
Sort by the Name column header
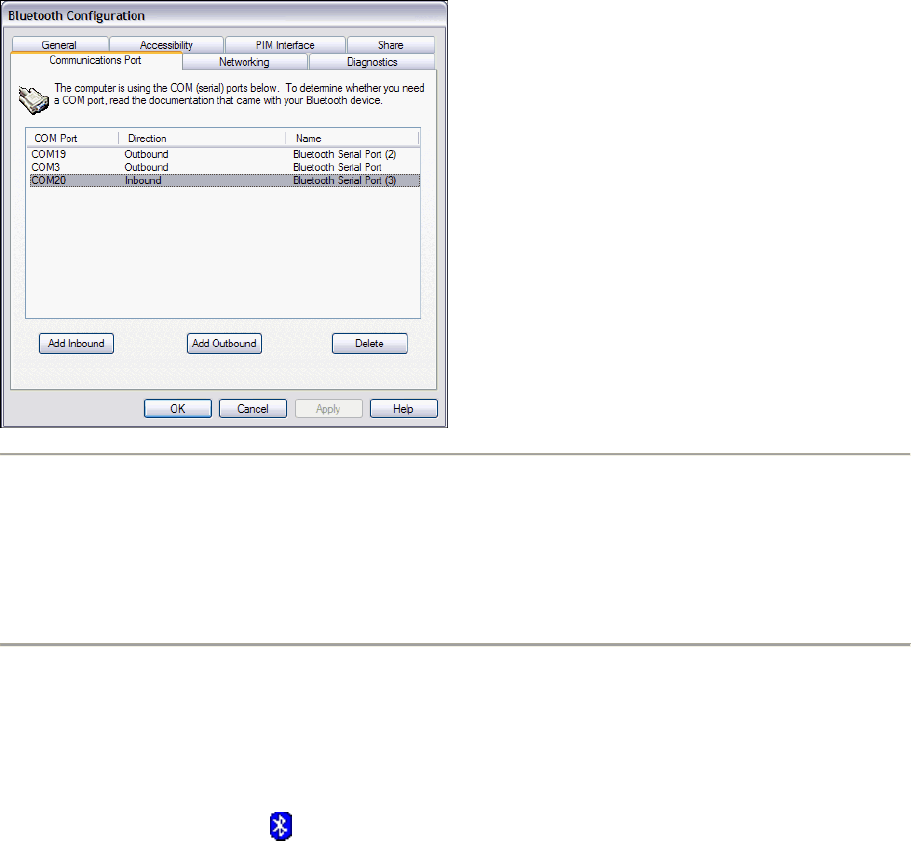tap(352, 138)
